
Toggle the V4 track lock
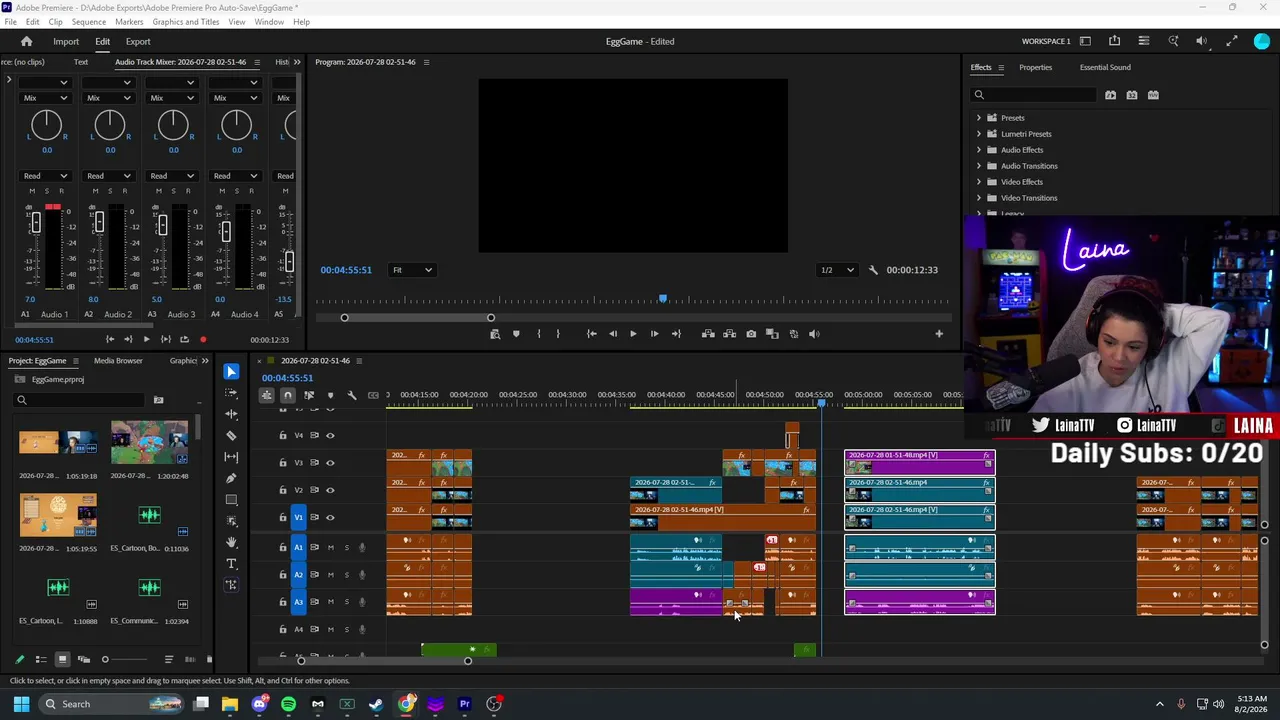coord(283,435)
